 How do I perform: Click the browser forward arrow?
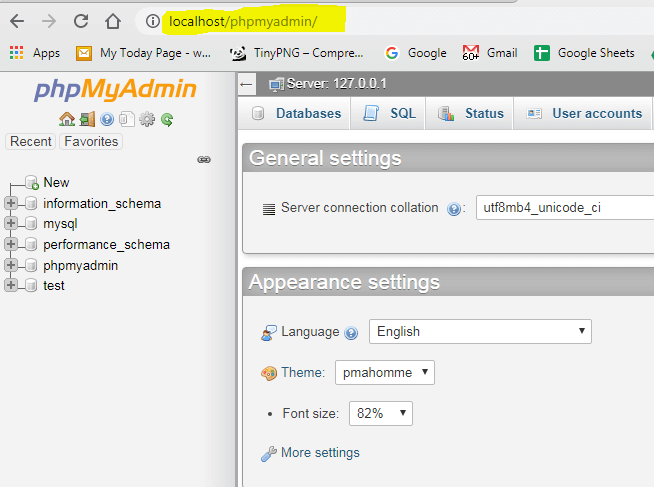49,21
